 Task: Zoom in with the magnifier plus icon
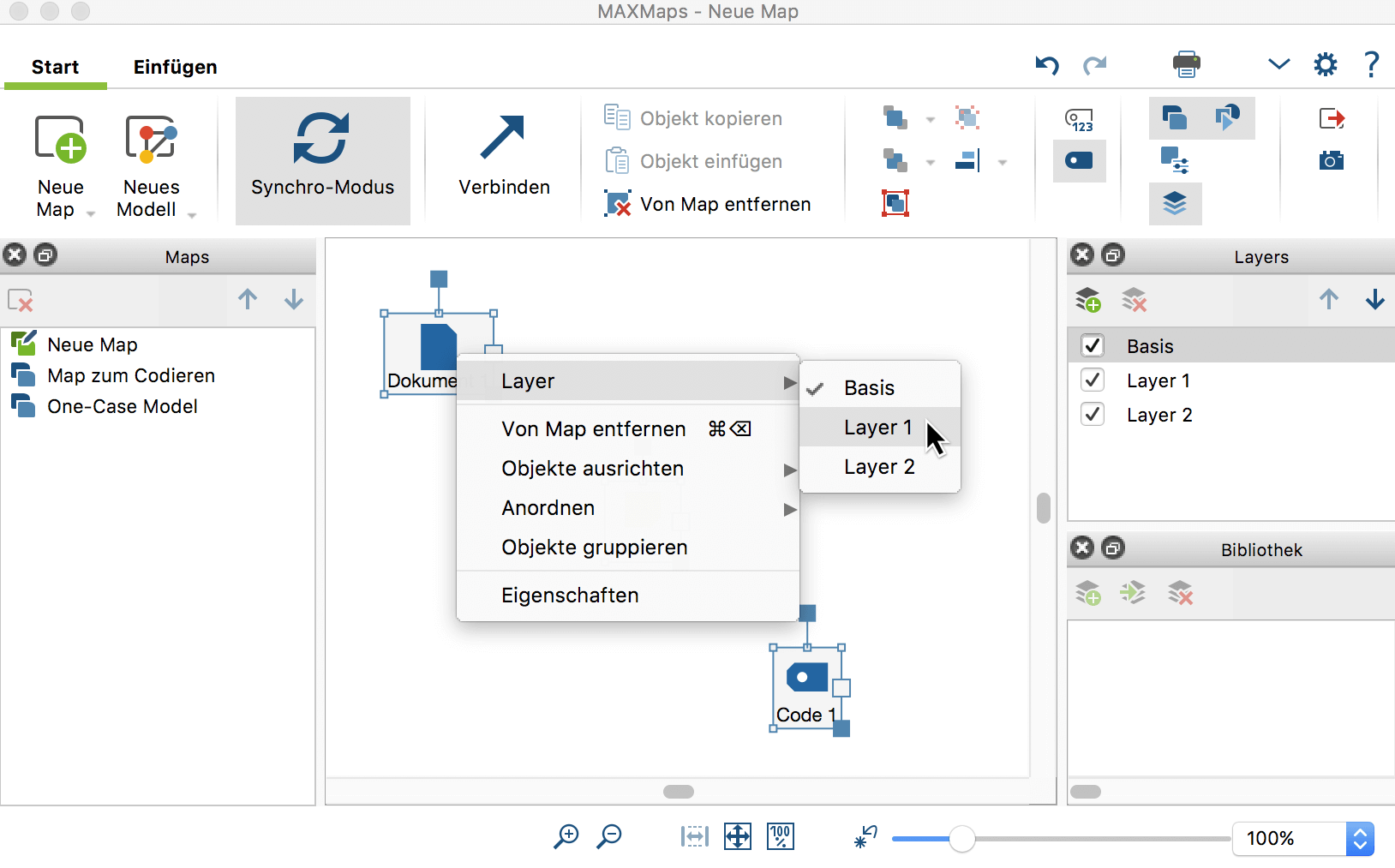coord(566,836)
